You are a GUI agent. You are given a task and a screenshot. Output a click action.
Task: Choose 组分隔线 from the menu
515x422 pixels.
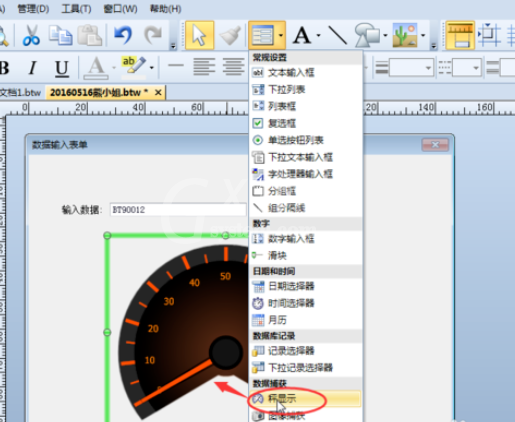pos(305,208)
